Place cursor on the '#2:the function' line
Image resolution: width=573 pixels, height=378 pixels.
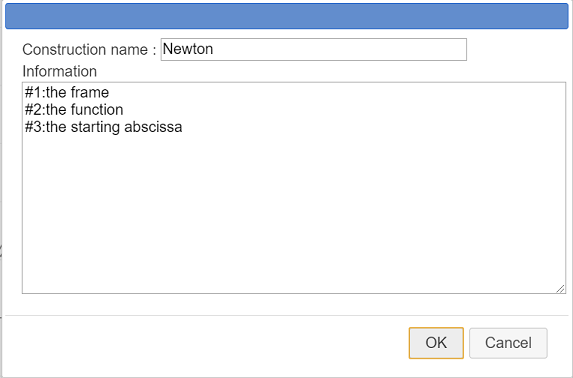[x=74, y=110]
